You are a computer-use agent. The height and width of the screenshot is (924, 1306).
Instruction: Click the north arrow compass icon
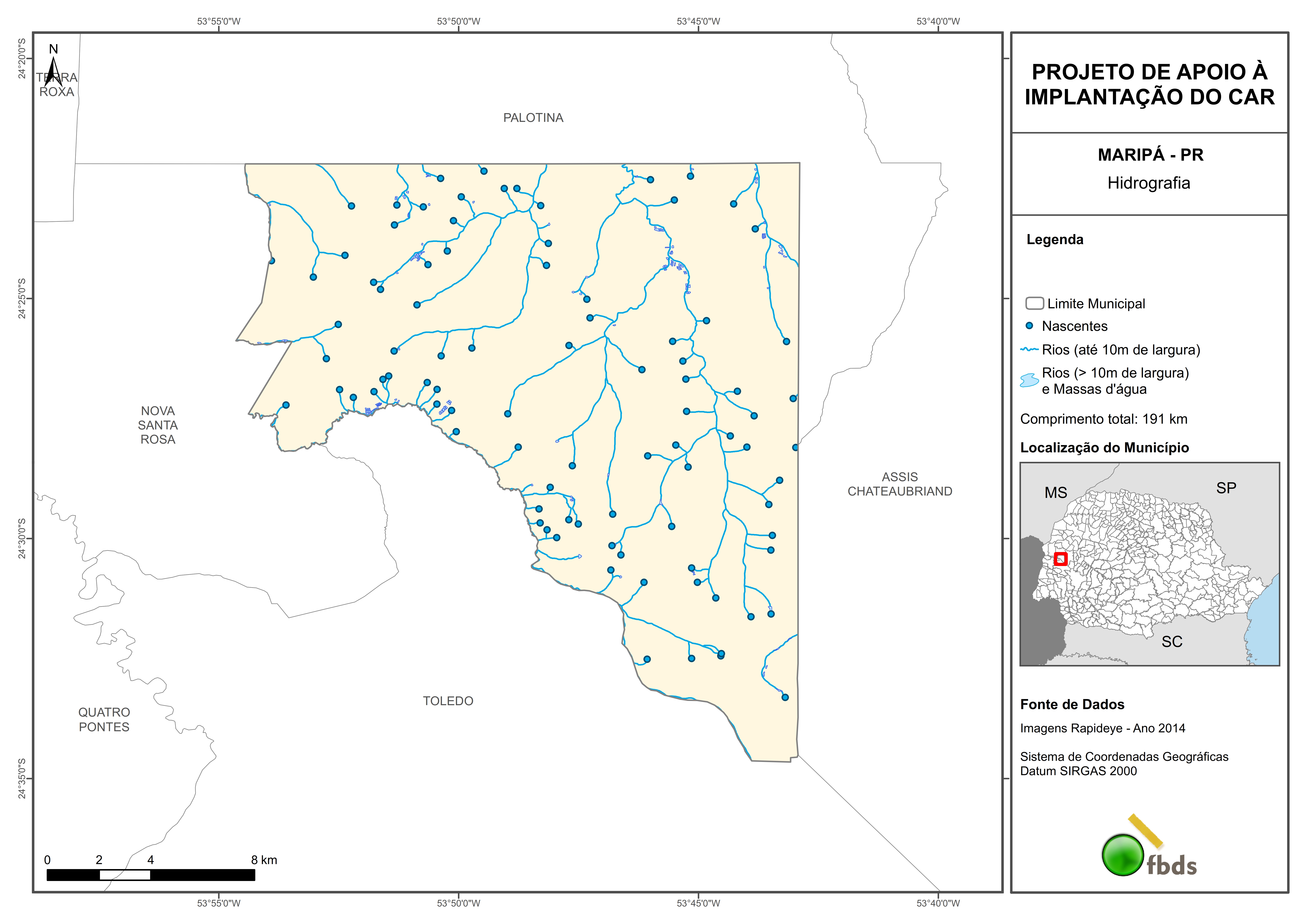click(x=53, y=68)
